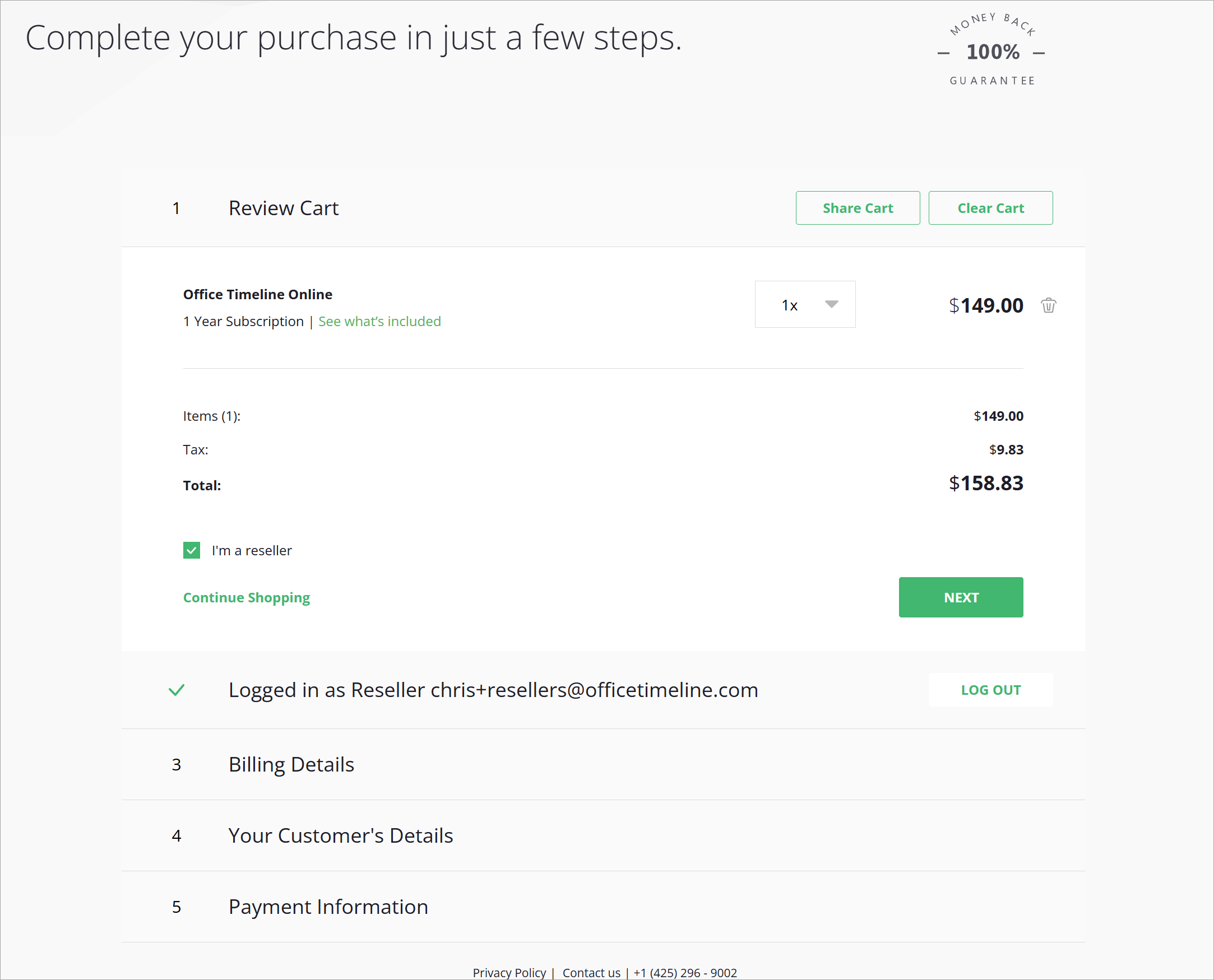Click the green checkmark beside logged in

click(x=177, y=690)
